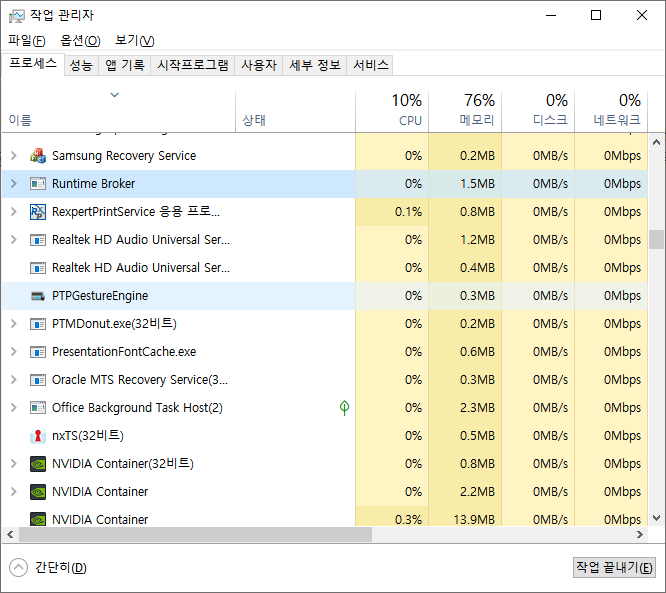
Task: Expand the RexpertPrintService row
Action: [14, 212]
